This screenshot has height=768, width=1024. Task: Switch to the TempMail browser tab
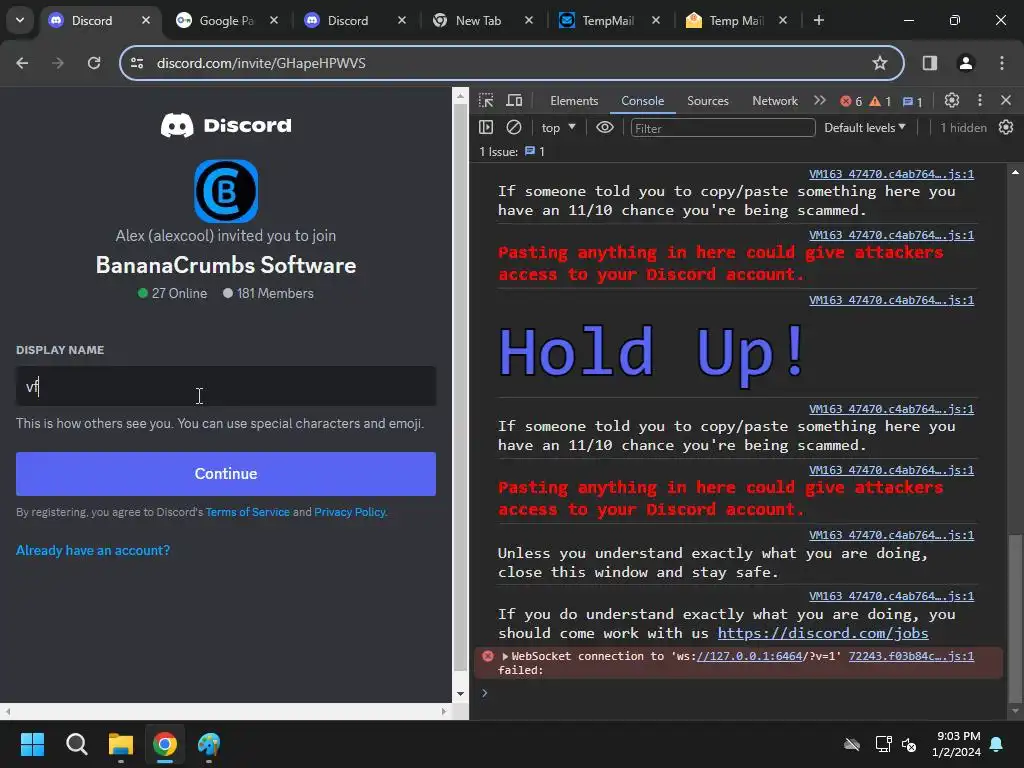point(608,21)
